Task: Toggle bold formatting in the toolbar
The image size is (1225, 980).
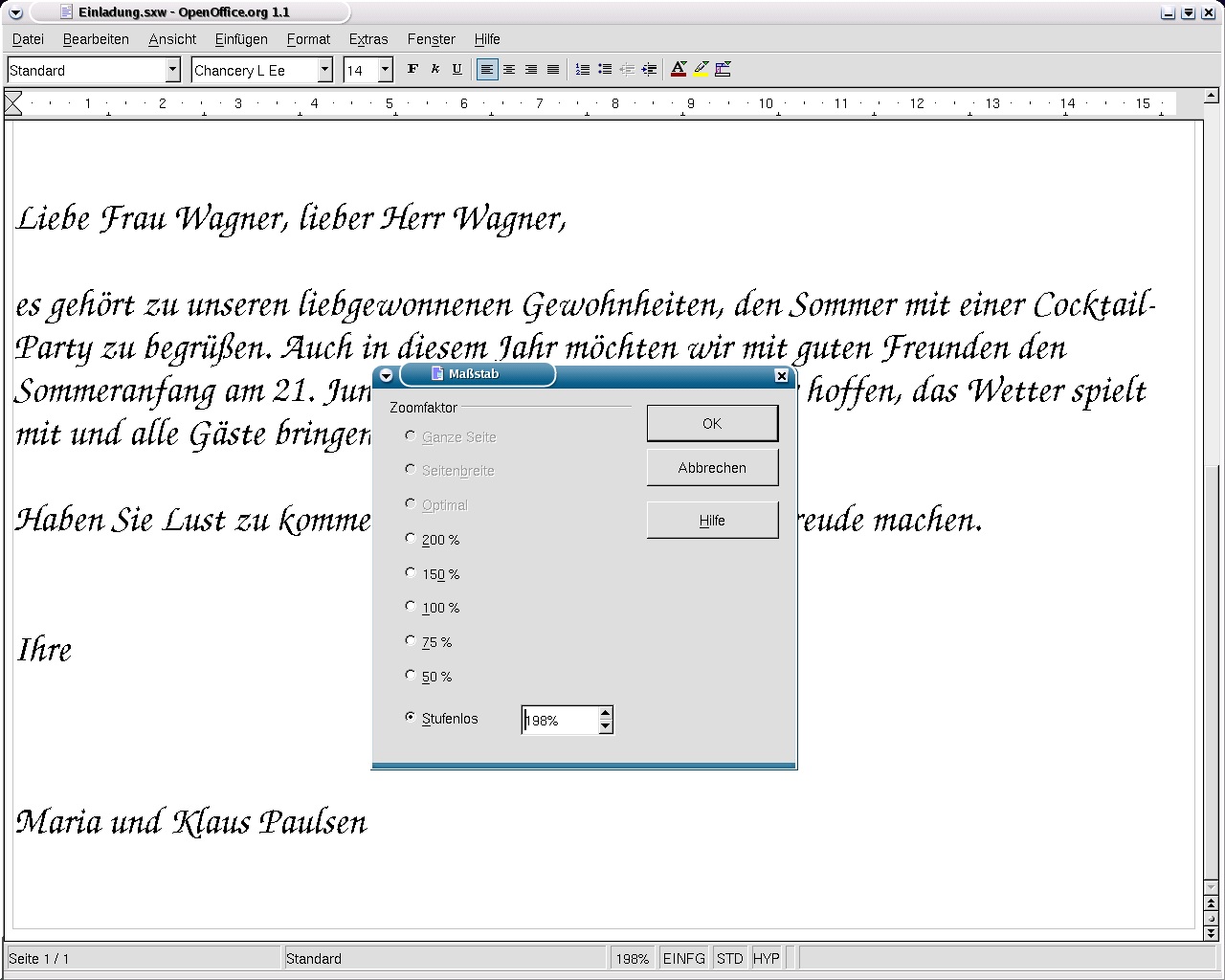Action: (412, 69)
